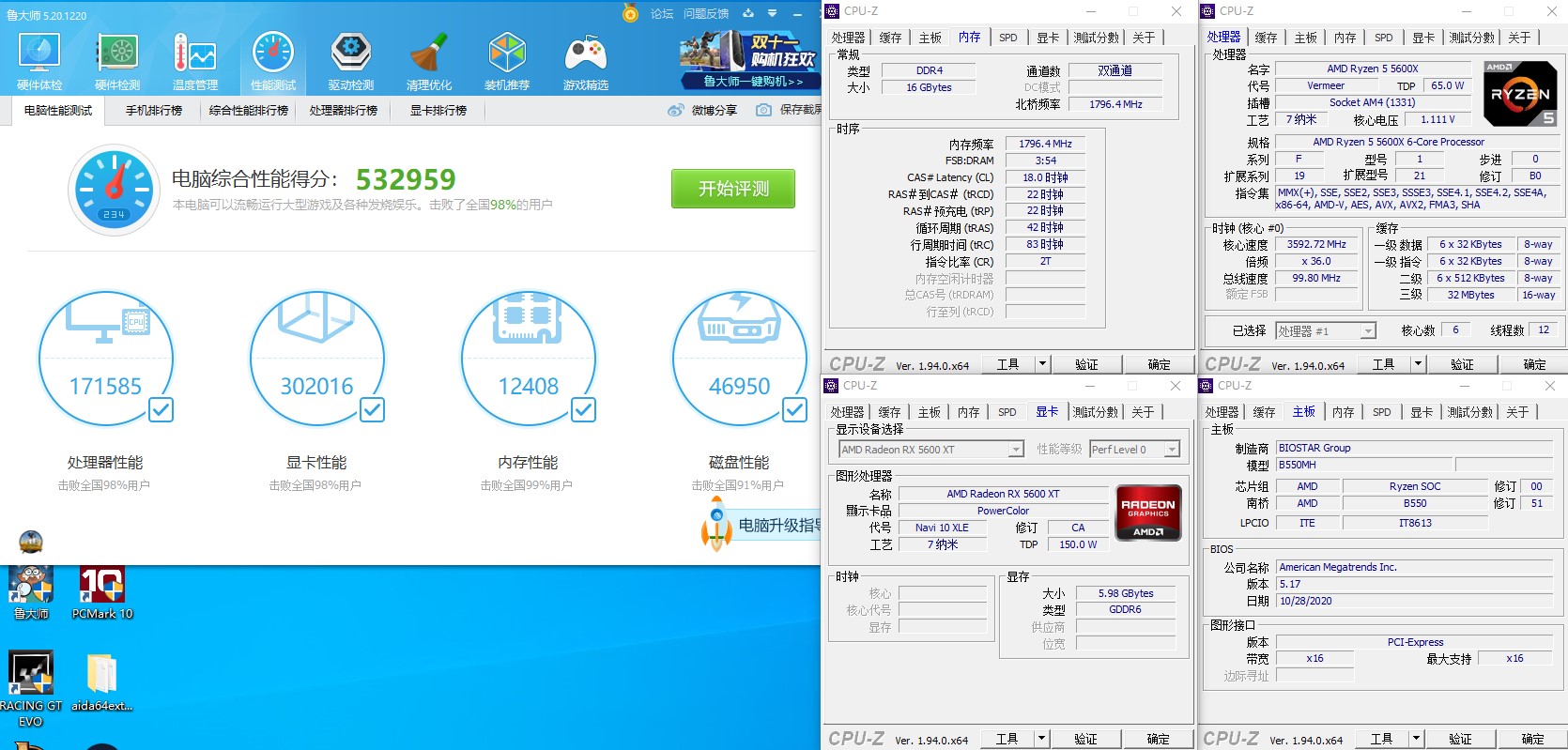Open the 装机推荐 build recommendation icon
Image resolution: width=1568 pixels, height=750 pixels.
(x=507, y=54)
